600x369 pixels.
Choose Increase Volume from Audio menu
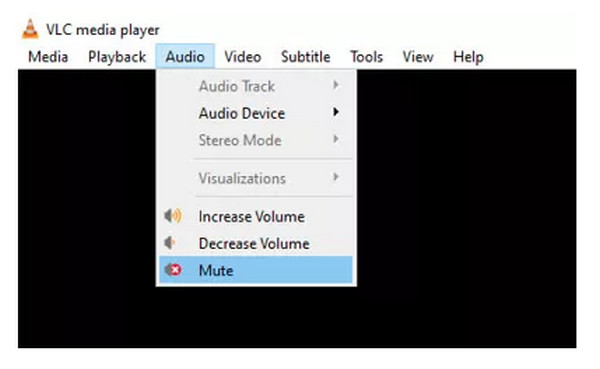tap(256, 217)
